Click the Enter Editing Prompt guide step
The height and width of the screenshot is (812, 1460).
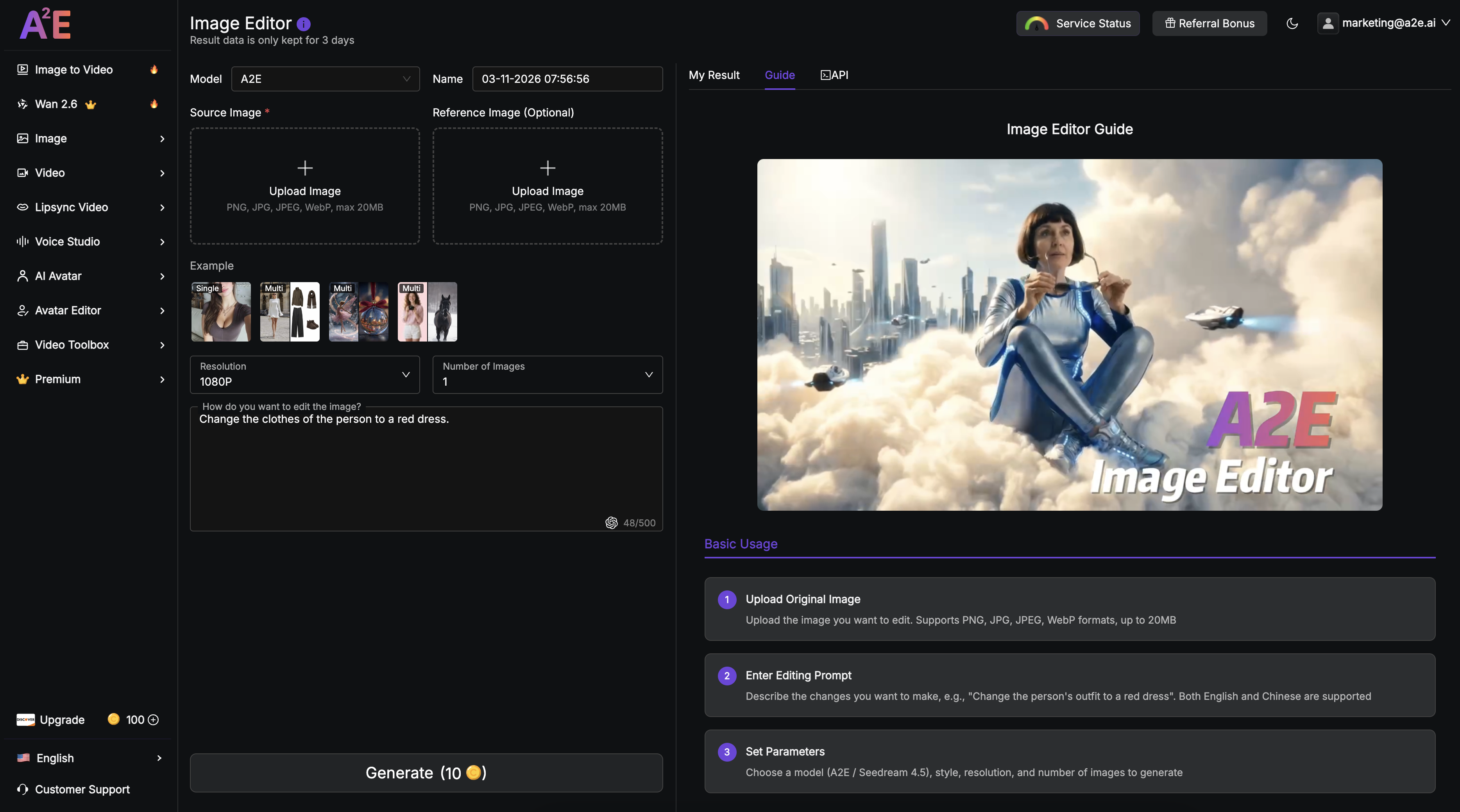pyautogui.click(x=1070, y=685)
